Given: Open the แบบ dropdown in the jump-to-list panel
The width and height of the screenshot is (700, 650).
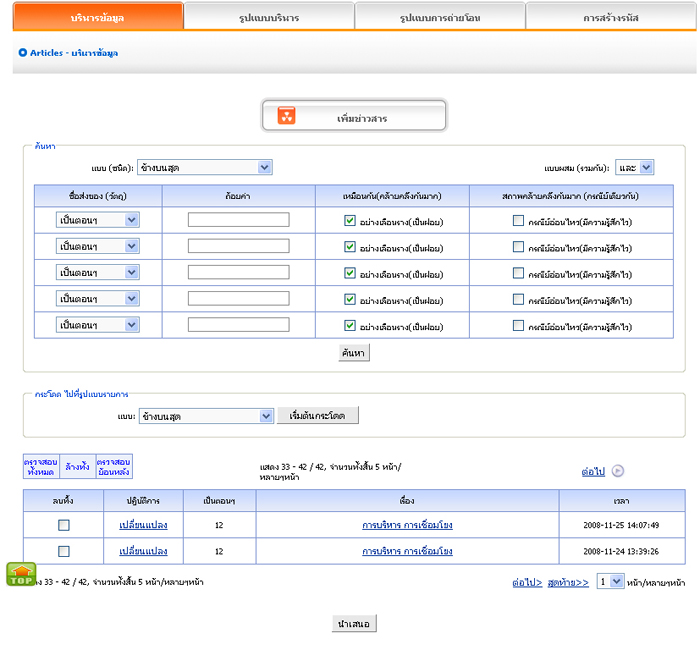Looking at the screenshot, I should (x=206, y=416).
